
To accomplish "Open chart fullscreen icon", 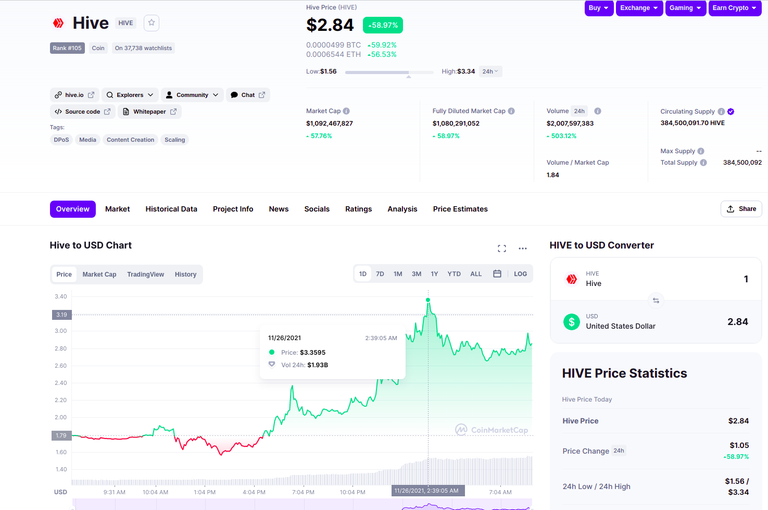I will tap(502, 248).
